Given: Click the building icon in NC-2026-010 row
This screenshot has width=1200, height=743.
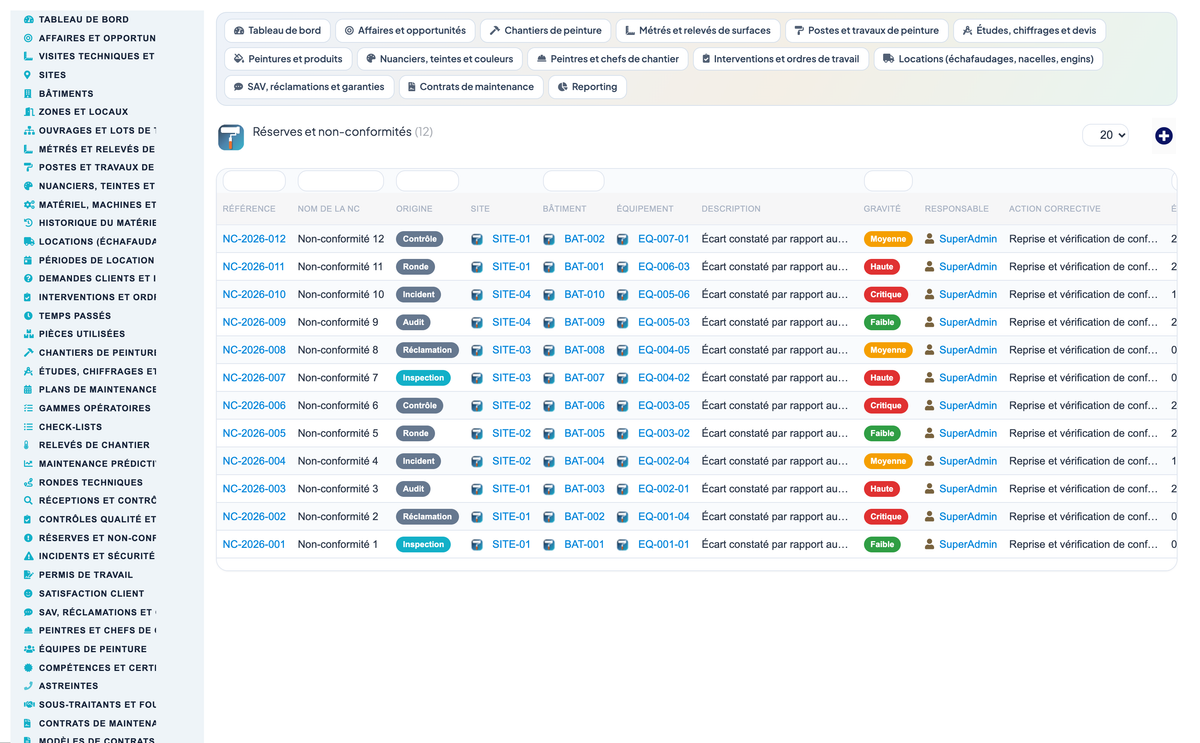Looking at the screenshot, I should (549, 295).
